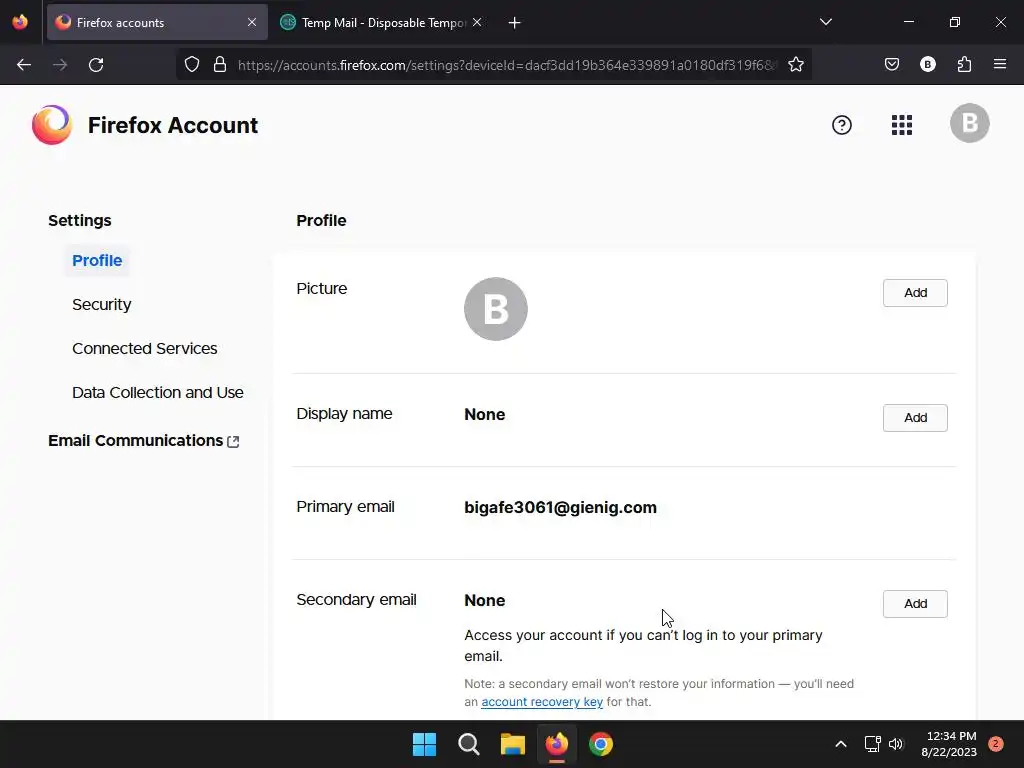The image size is (1024, 768).
Task: Open the Extensions puzzle icon
Action: (x=964, y=65)
